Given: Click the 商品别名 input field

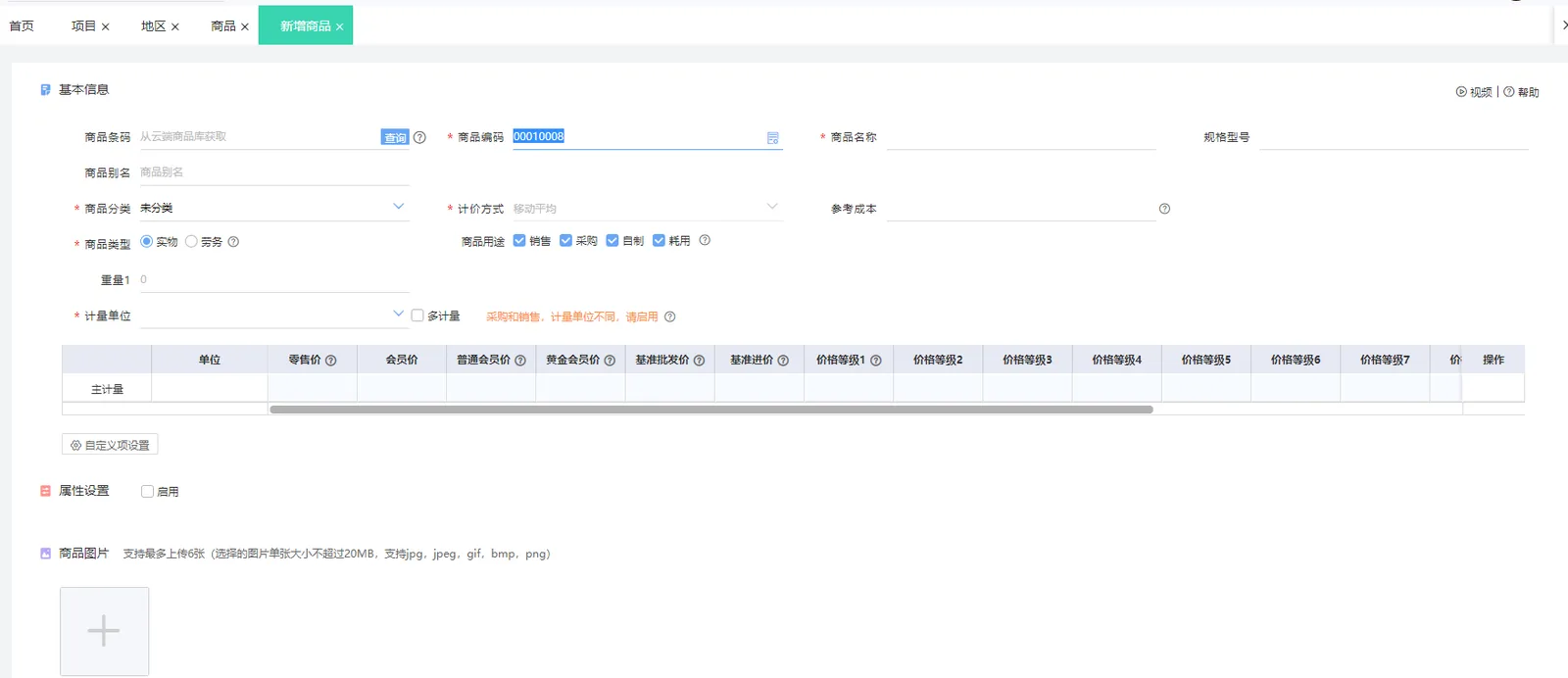Looking at the screenshot, I should 274,172.
